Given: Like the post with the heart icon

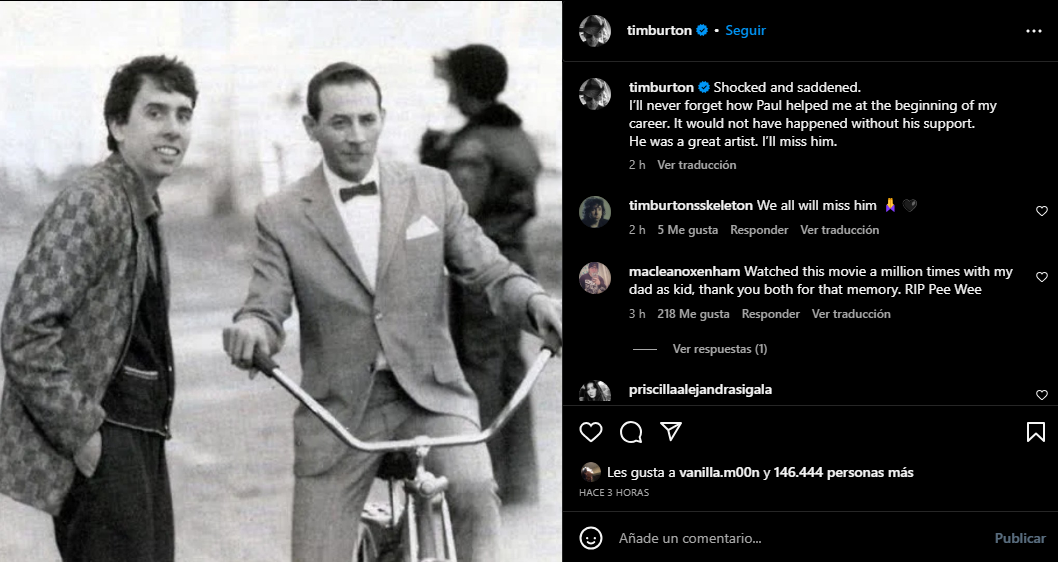Looking at the screenshot, I should click(x=591, y=432).
